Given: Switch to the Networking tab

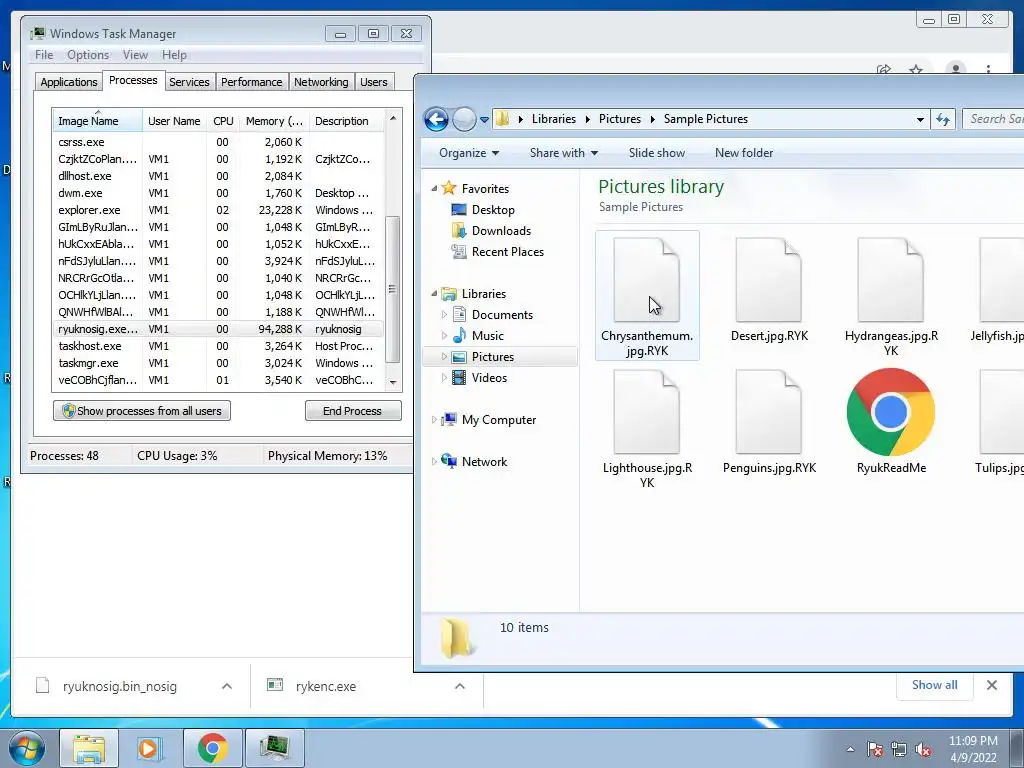Looking at the screenshot, I should (x=321, y=82).
